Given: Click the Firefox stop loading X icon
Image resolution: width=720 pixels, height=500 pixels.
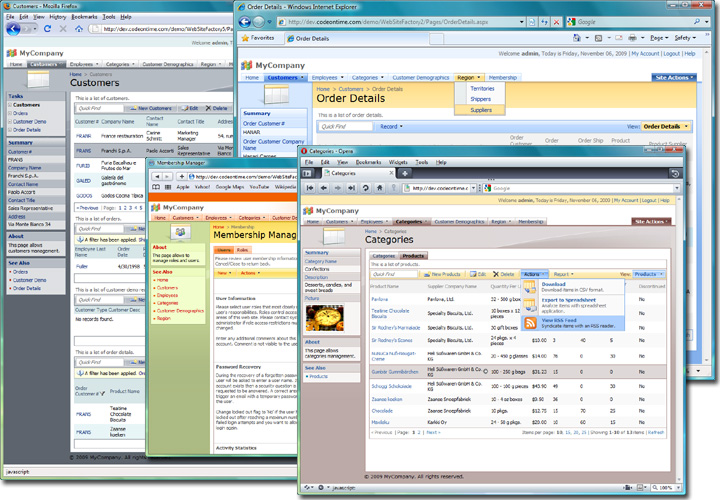Looking at the screenshot, I should [63, 29].
